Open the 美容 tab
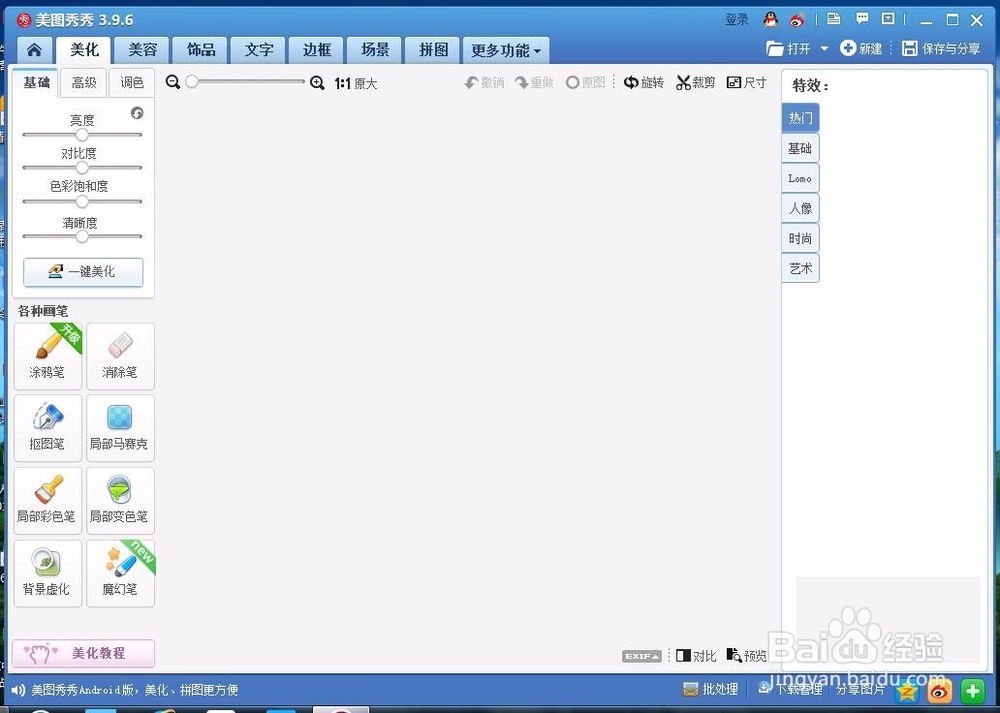This screenshot has width=1000, height=713. (x=142, y=50)
